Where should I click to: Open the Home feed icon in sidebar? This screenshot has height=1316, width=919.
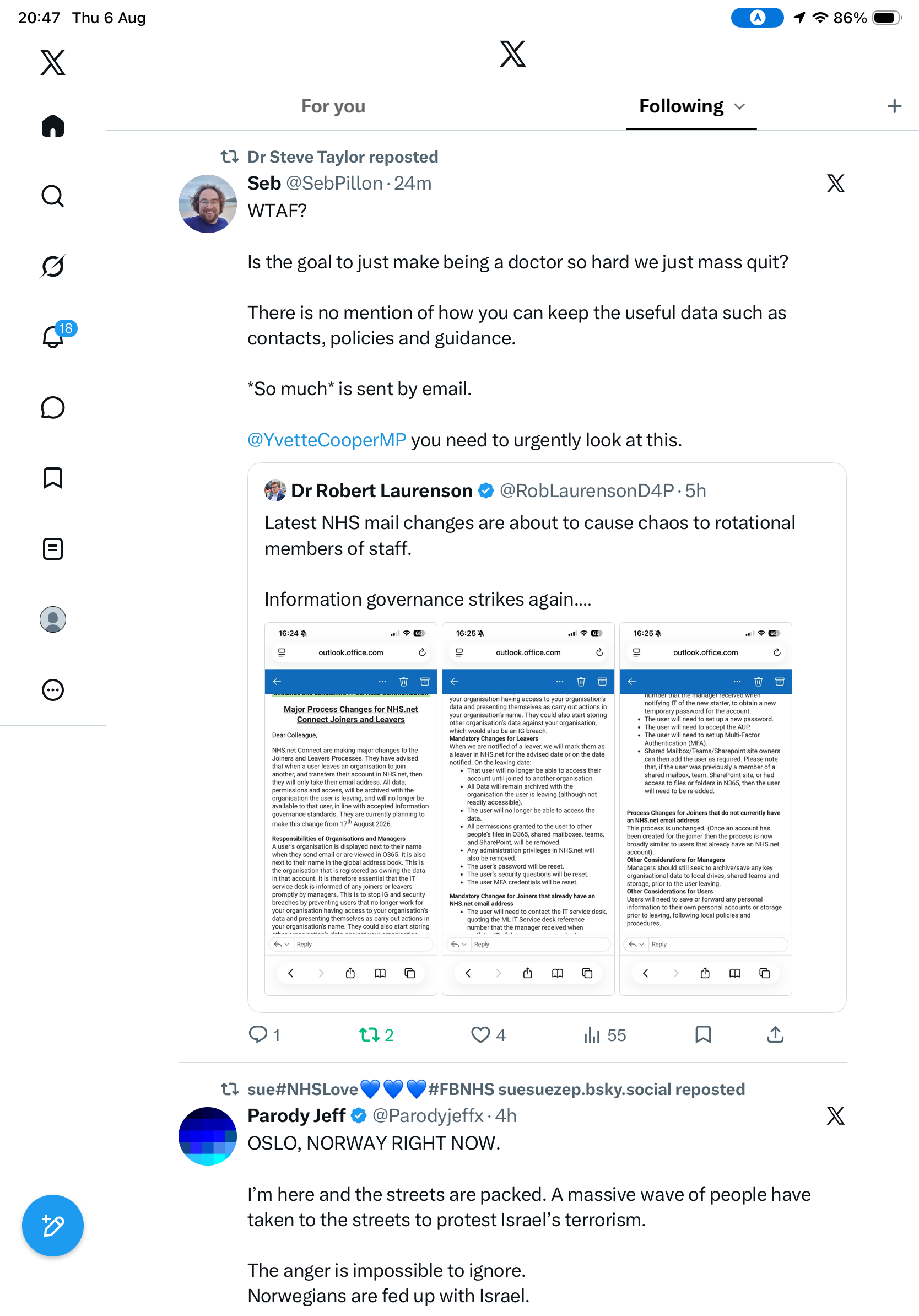pyautogui.click(x=53, y=126)
